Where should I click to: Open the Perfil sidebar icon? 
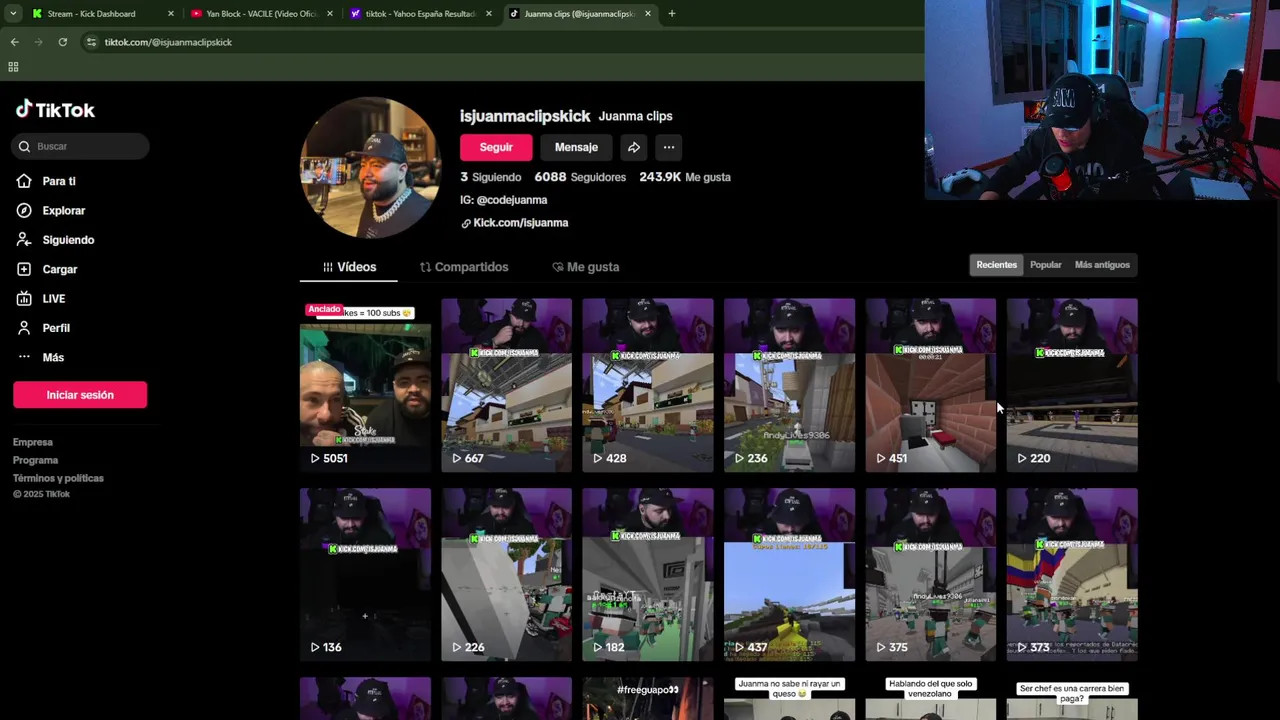[x=24, y=328]
